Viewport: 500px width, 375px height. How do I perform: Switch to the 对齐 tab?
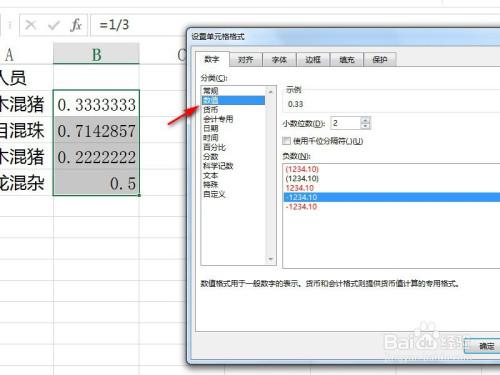tap(246, 60)
